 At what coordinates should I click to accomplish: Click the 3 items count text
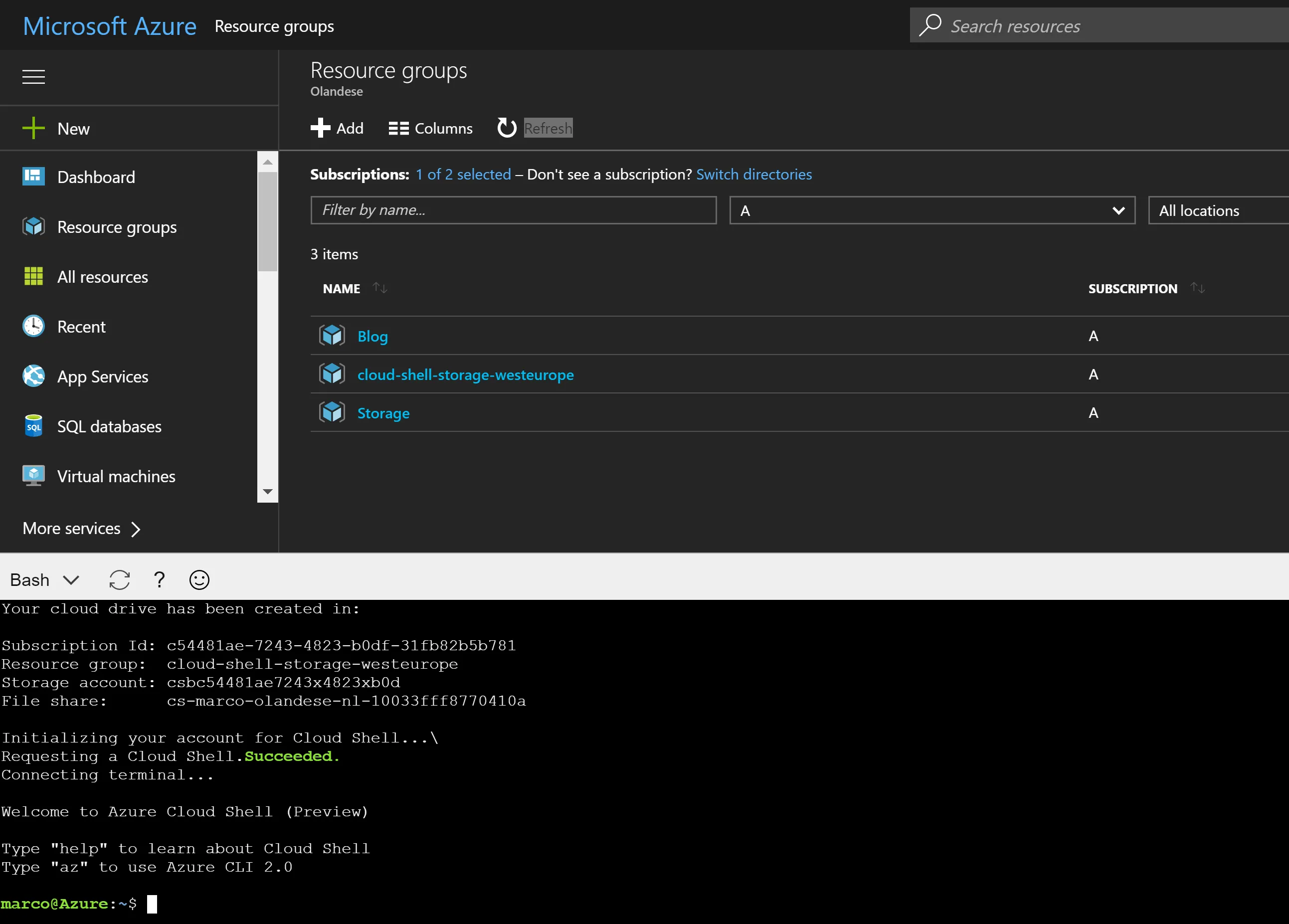click(334, 254)
